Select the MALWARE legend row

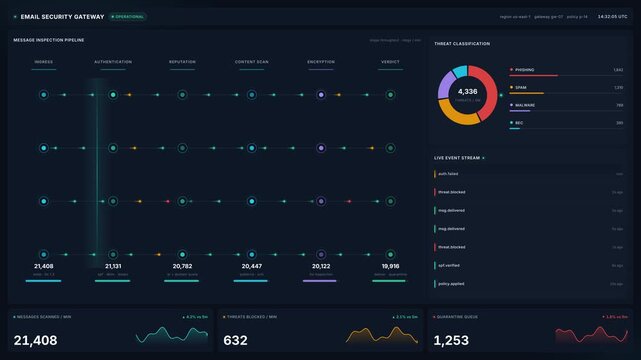(566, 106)
